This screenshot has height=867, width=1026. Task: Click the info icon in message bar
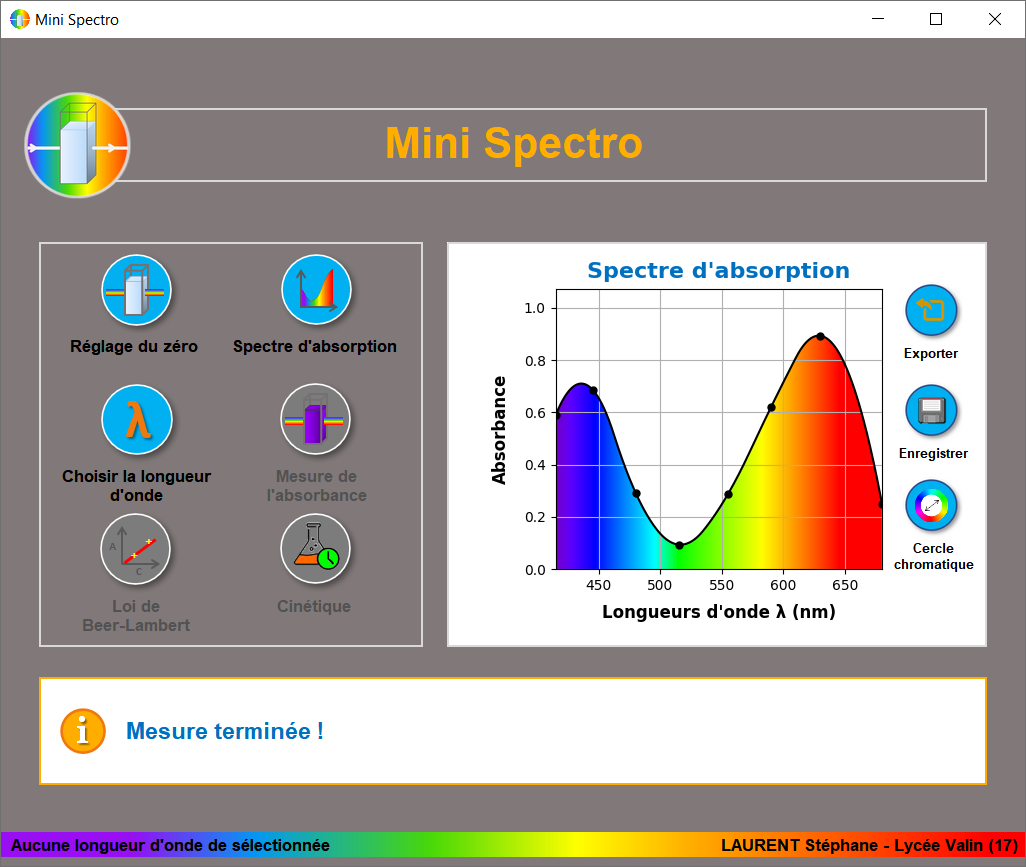83,731
